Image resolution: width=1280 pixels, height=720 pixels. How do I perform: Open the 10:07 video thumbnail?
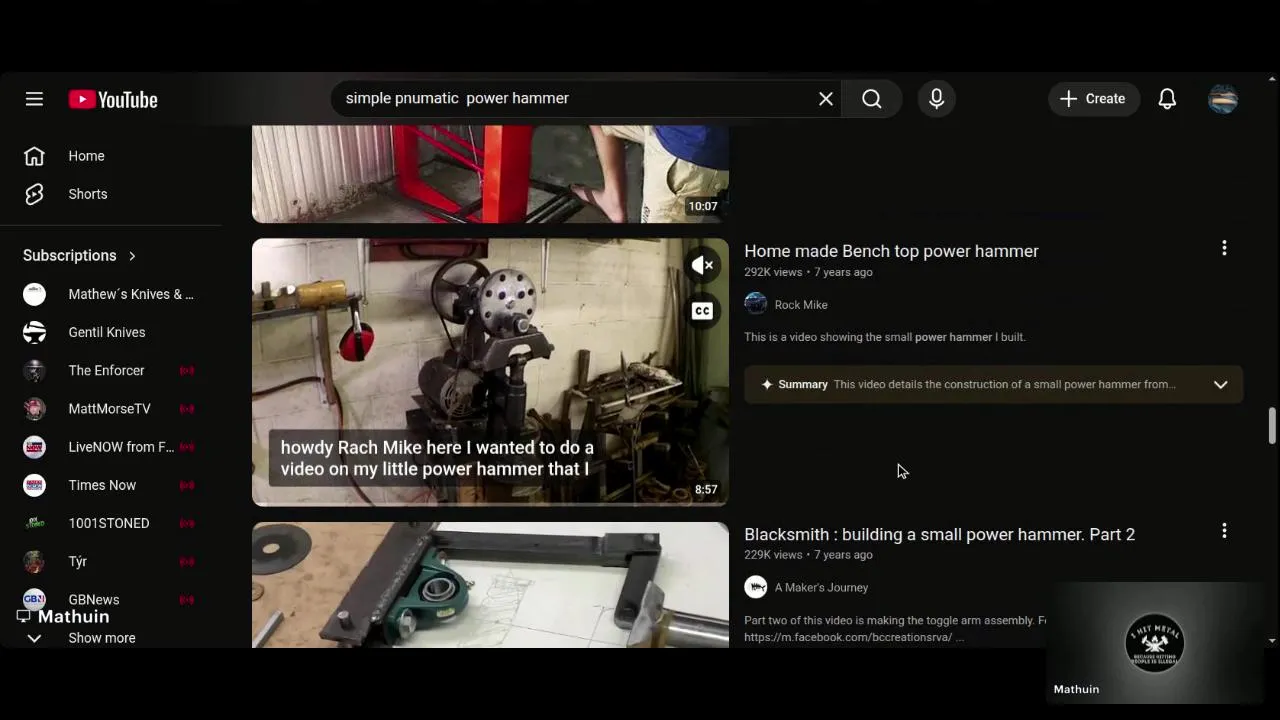click(x=490, y=174)
